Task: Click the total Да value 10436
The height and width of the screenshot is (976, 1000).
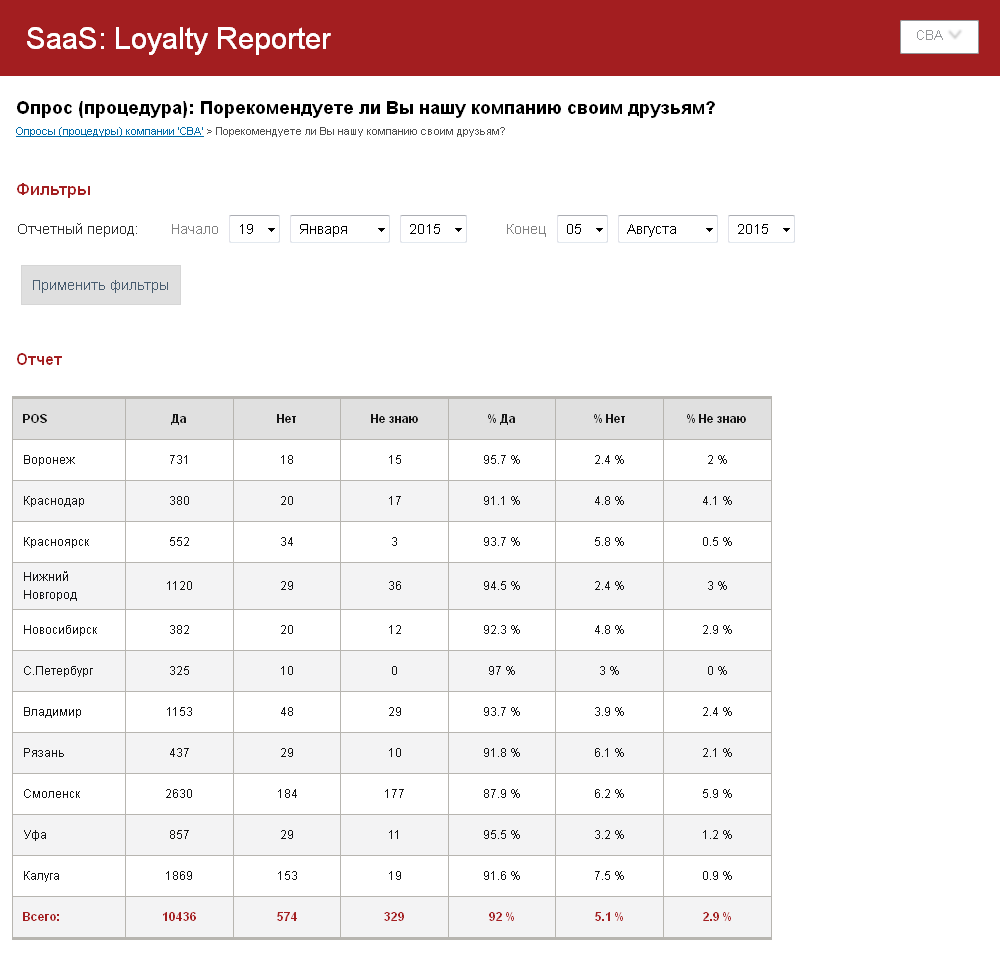Action: coord(179,917)
